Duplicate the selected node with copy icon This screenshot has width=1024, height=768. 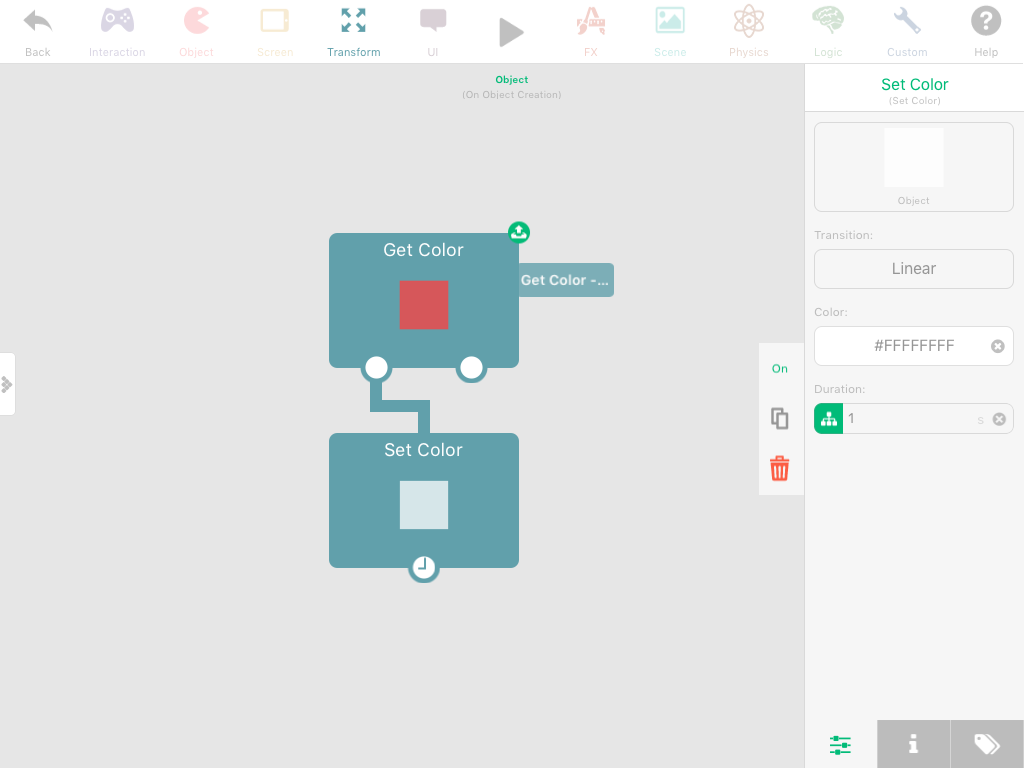click(780, 419)
